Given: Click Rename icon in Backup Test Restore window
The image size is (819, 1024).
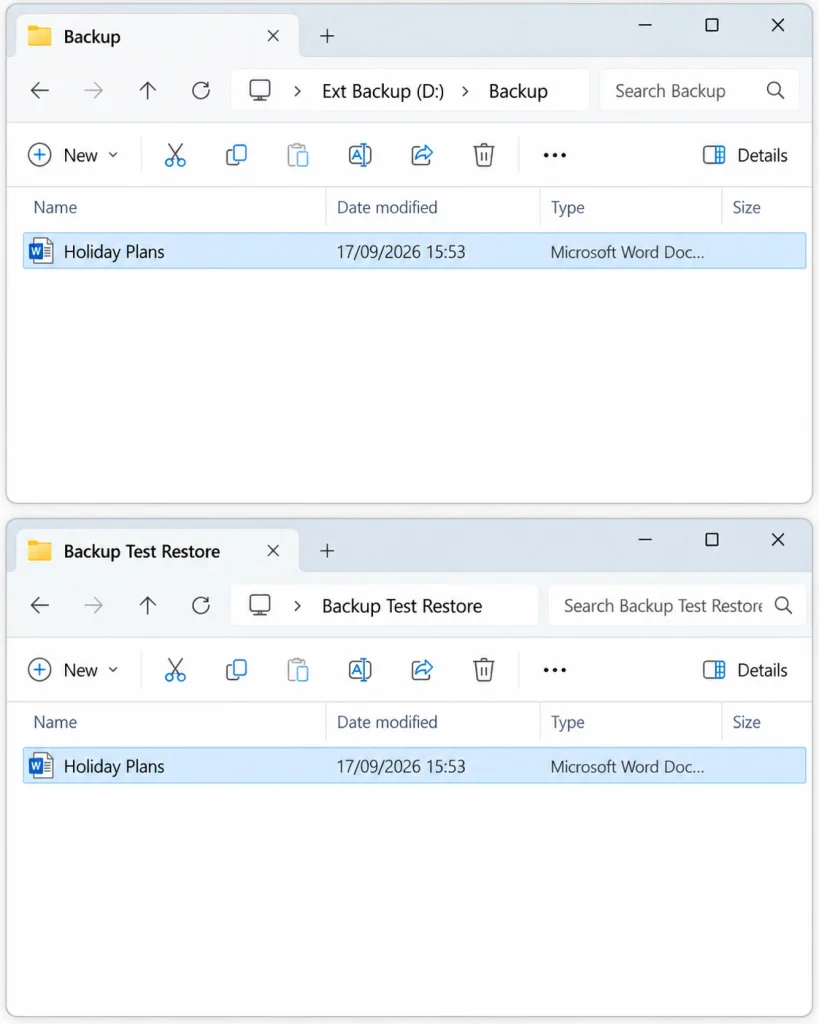Looking at the screenshot, I should (x=360, y=670).
